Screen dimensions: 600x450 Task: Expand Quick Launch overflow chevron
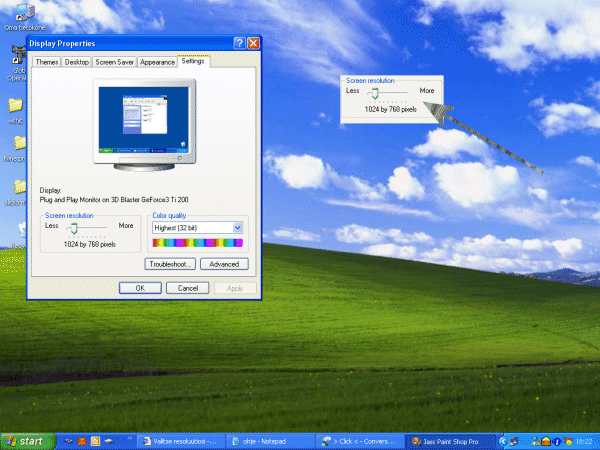[x=130, y=439]
